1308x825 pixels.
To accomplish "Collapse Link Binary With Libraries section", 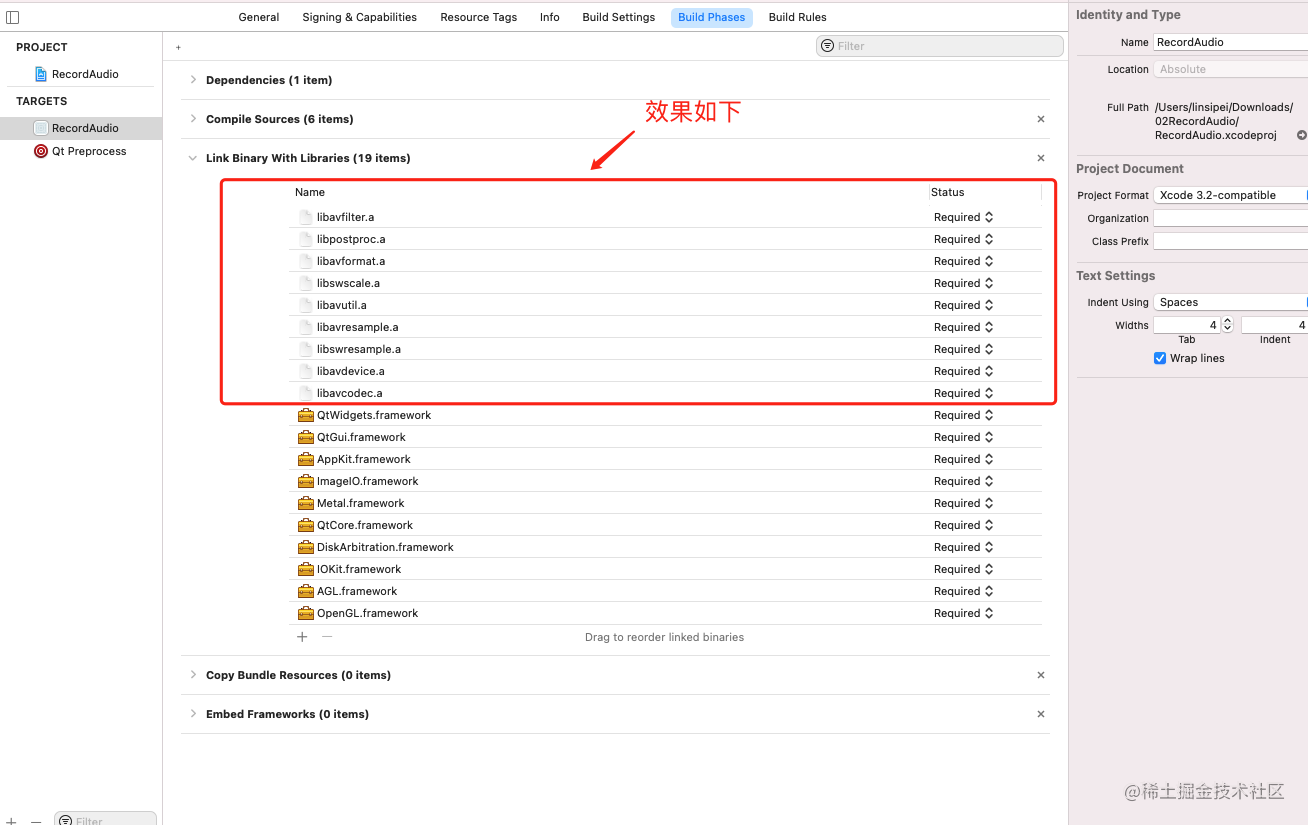I will click(x=193, y=158).
